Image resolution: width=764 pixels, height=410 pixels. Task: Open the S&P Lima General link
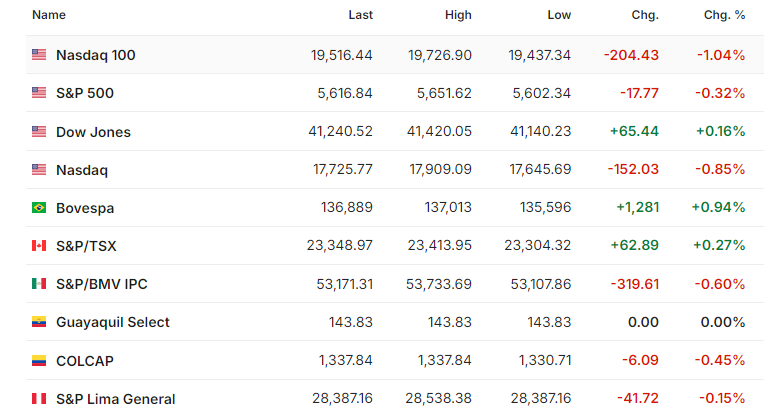[115, 399]
